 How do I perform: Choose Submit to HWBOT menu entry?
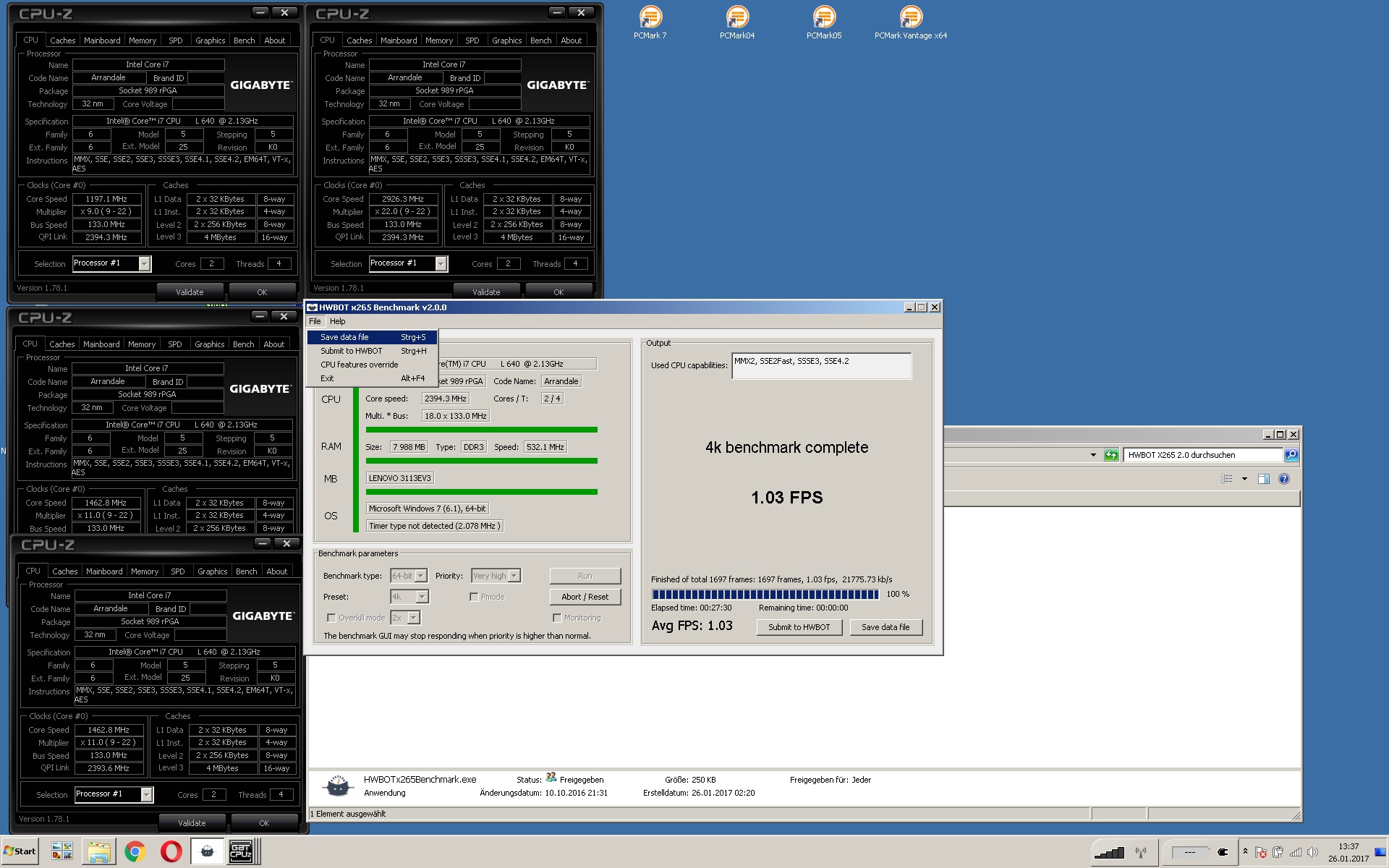point(373,351)
